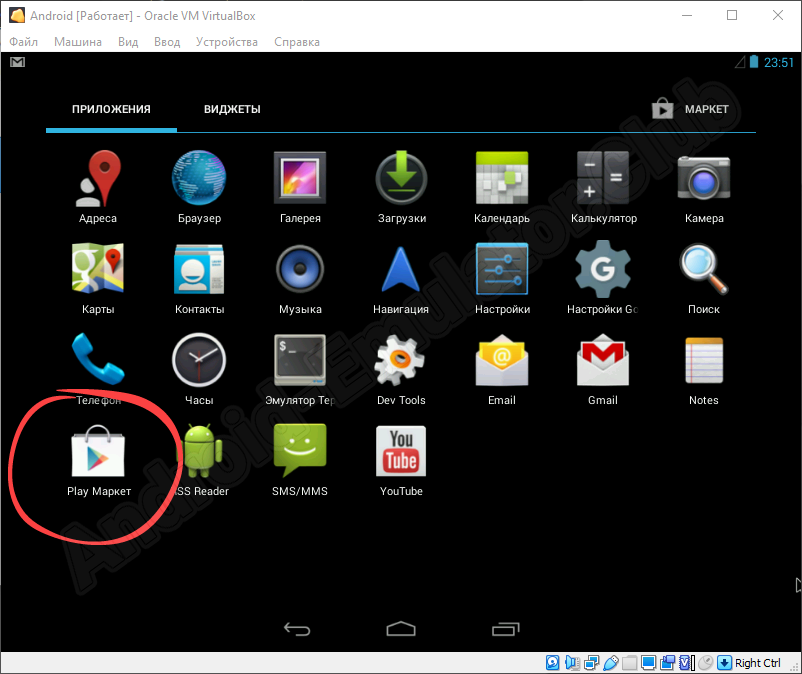
Task: Launch the YouTube app
Action: (x=401, y=460)
